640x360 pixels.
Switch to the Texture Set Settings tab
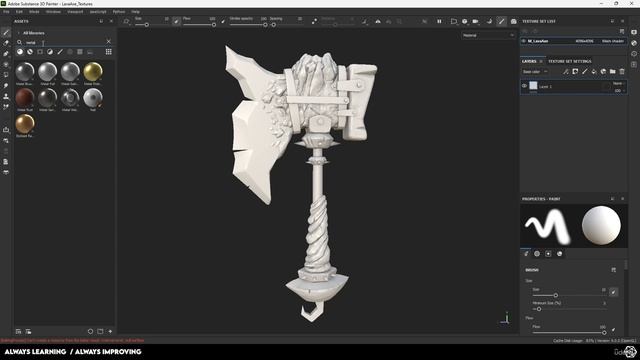pos(569,61)
